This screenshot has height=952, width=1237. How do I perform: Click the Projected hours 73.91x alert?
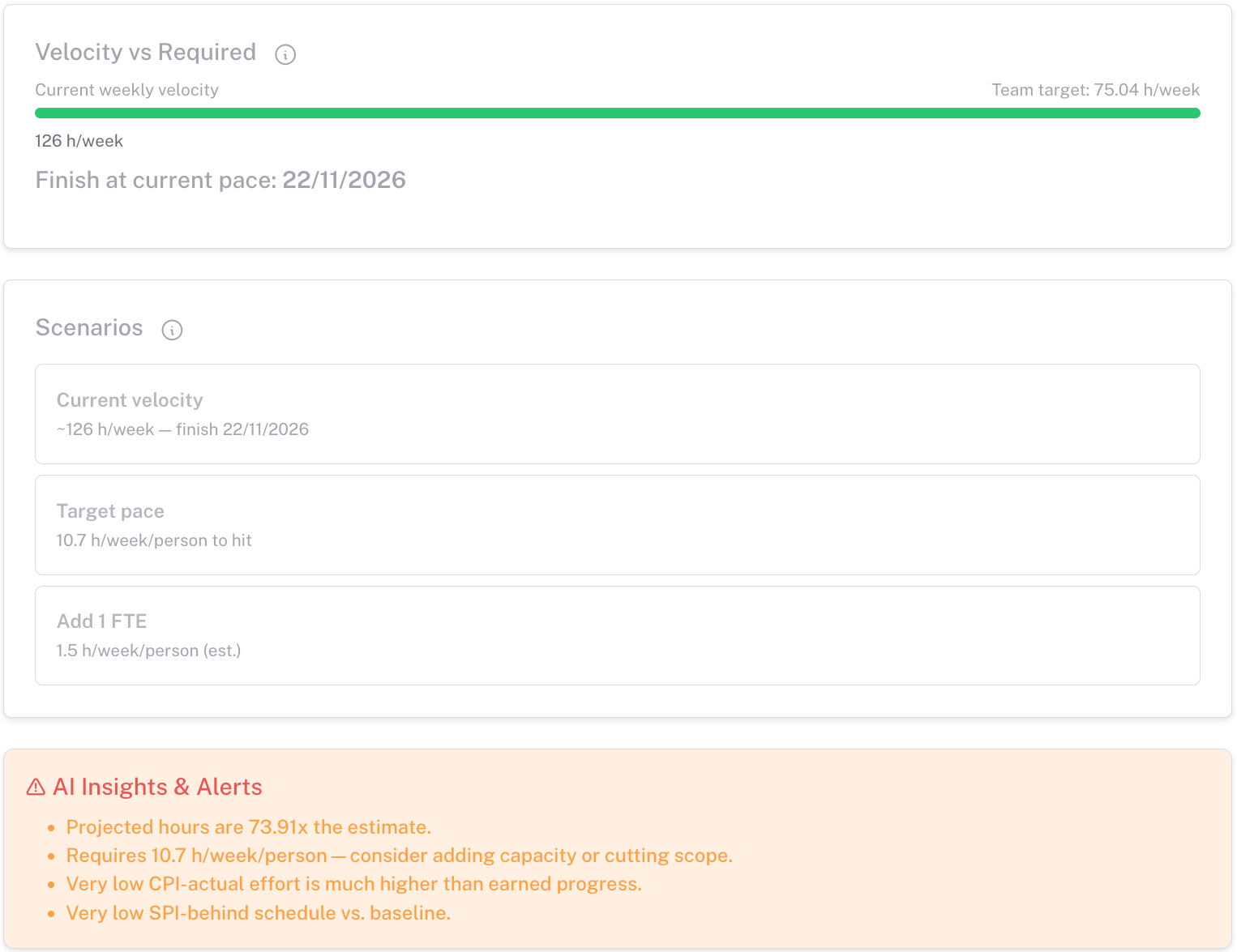click(248, 827)
